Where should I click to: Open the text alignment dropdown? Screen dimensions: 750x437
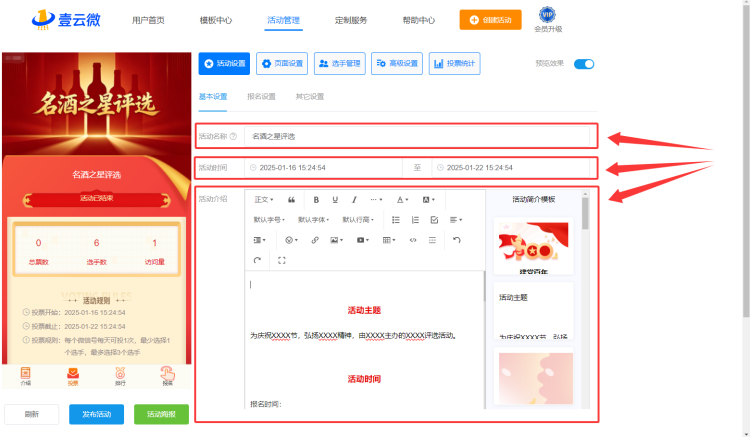click(456, 220)
